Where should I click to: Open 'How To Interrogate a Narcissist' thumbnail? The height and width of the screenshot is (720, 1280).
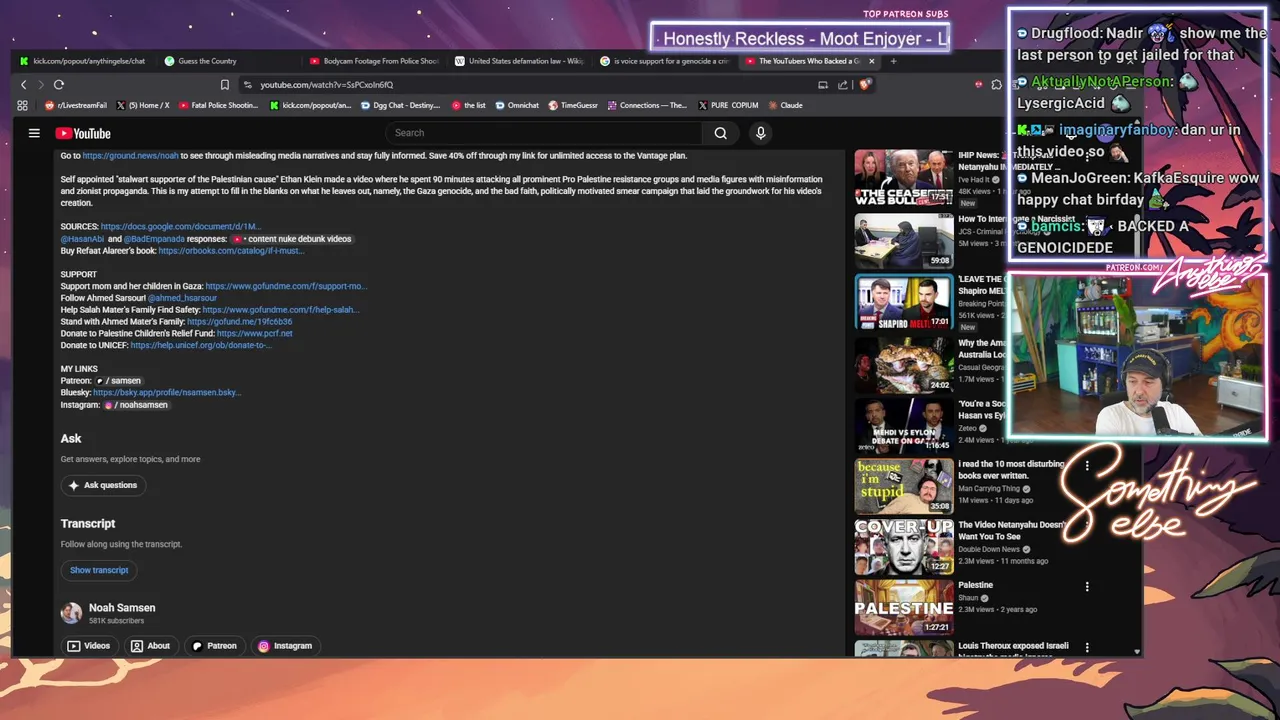[904, 240]
